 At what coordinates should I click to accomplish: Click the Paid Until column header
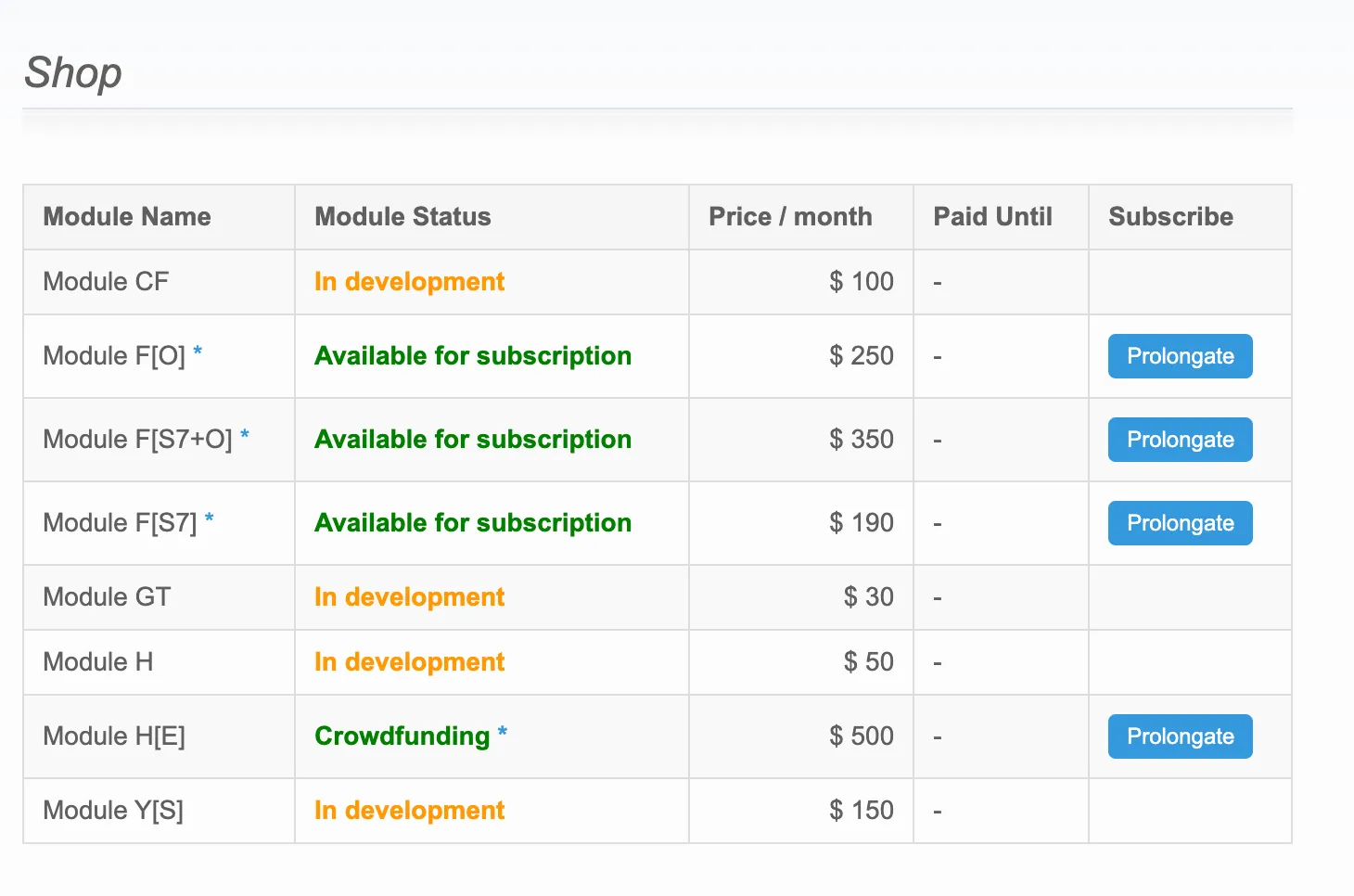point(991,216)
